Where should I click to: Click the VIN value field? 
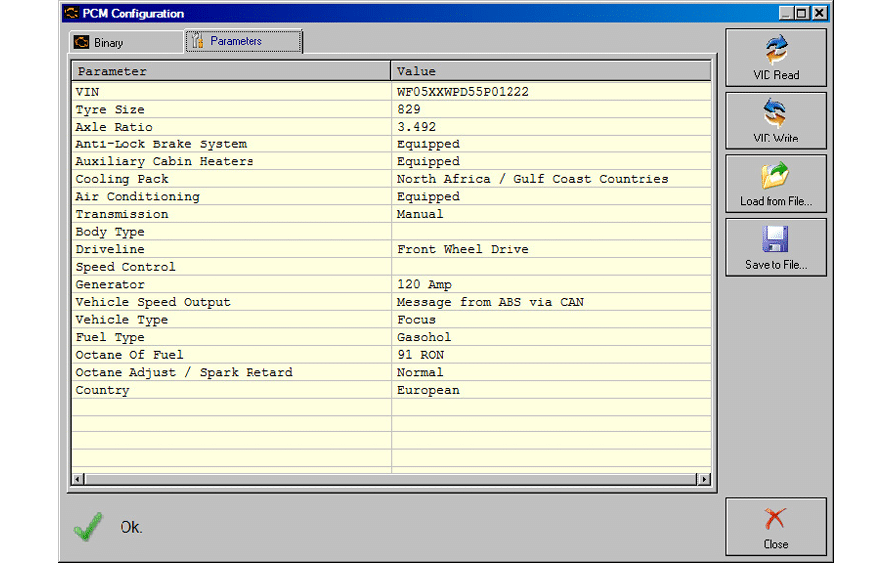pos(462,92)
